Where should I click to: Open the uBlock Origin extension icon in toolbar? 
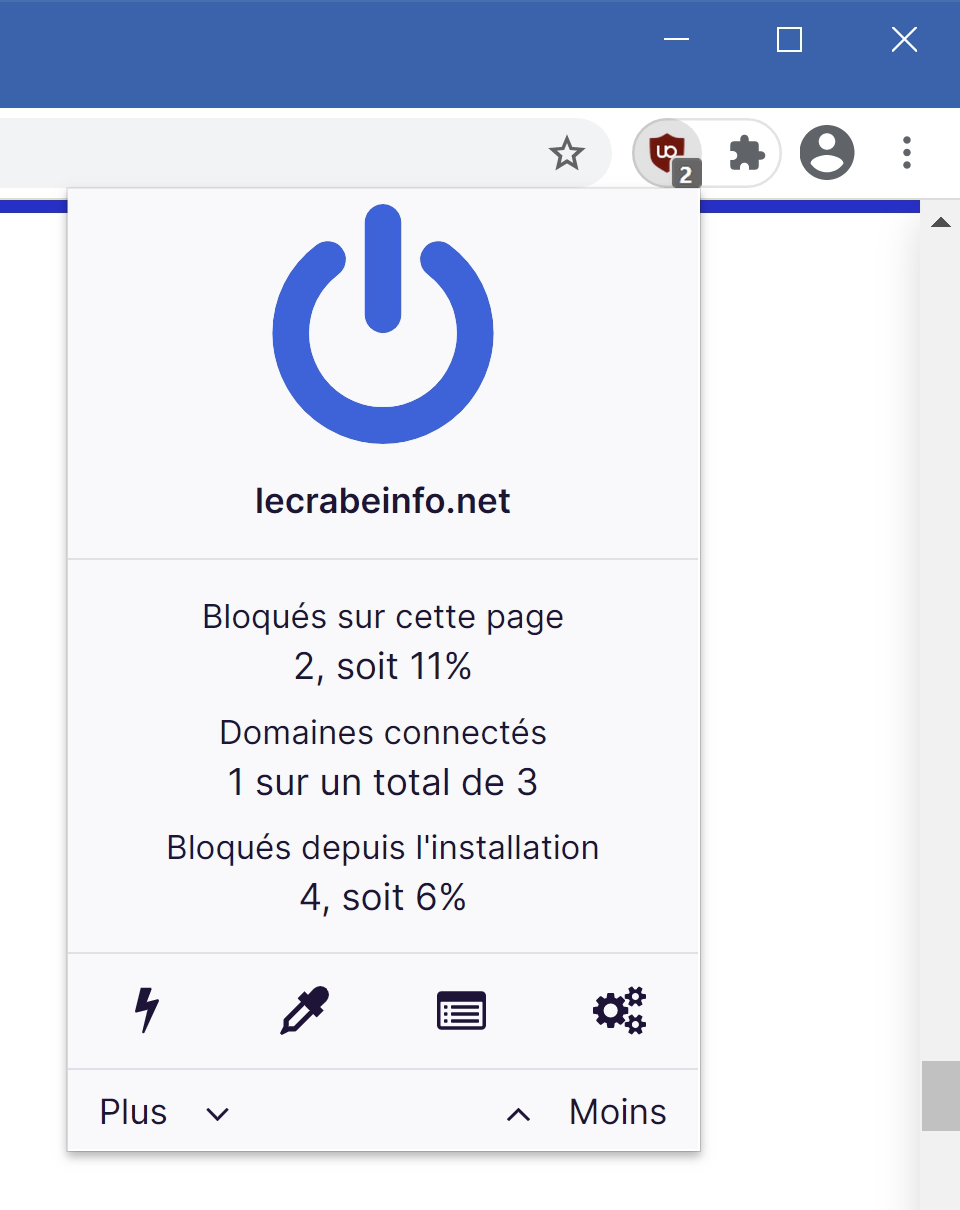pyautogui.click(x=667, y=154)
